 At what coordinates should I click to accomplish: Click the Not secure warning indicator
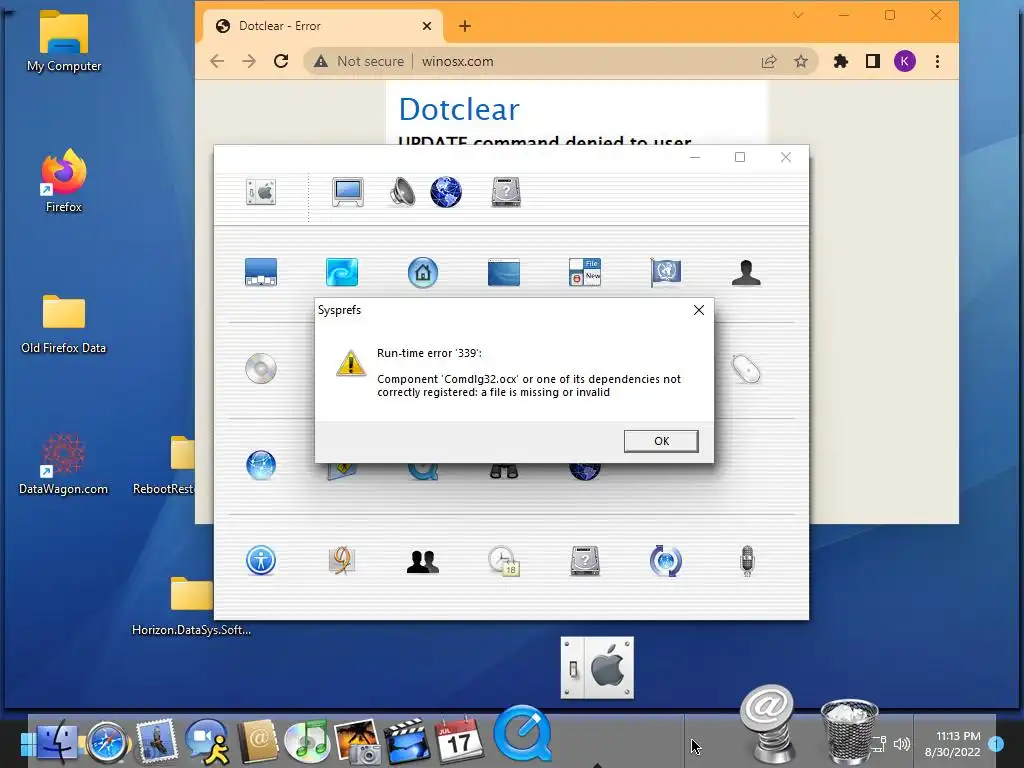(x=359, y=61)
